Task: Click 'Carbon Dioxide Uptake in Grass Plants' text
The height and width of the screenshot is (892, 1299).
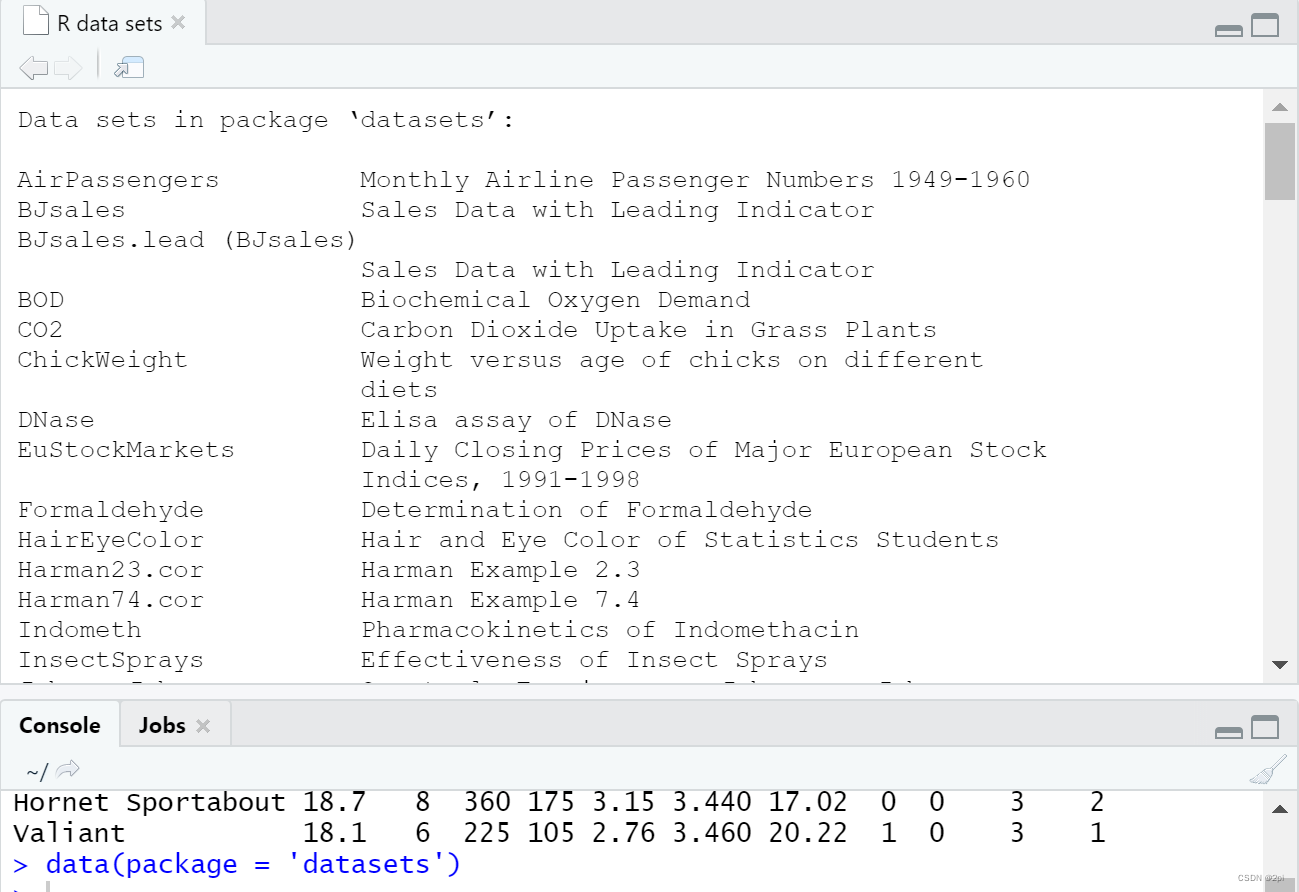Action: point(649,330)
